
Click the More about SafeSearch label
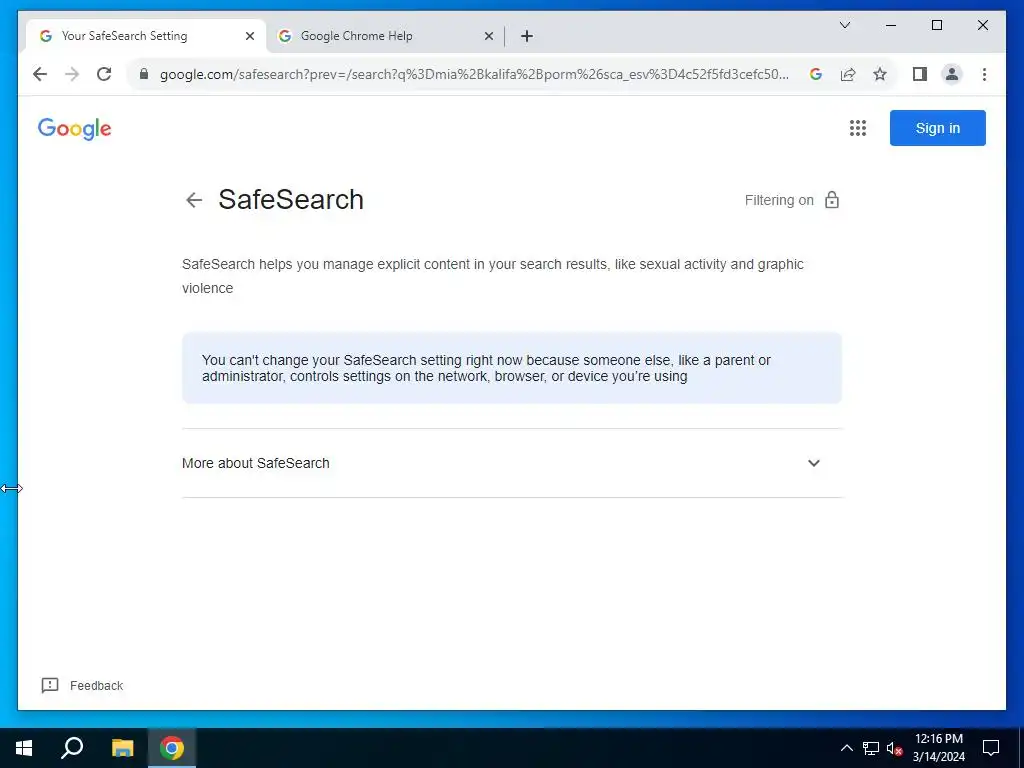[x=256, y=463]
